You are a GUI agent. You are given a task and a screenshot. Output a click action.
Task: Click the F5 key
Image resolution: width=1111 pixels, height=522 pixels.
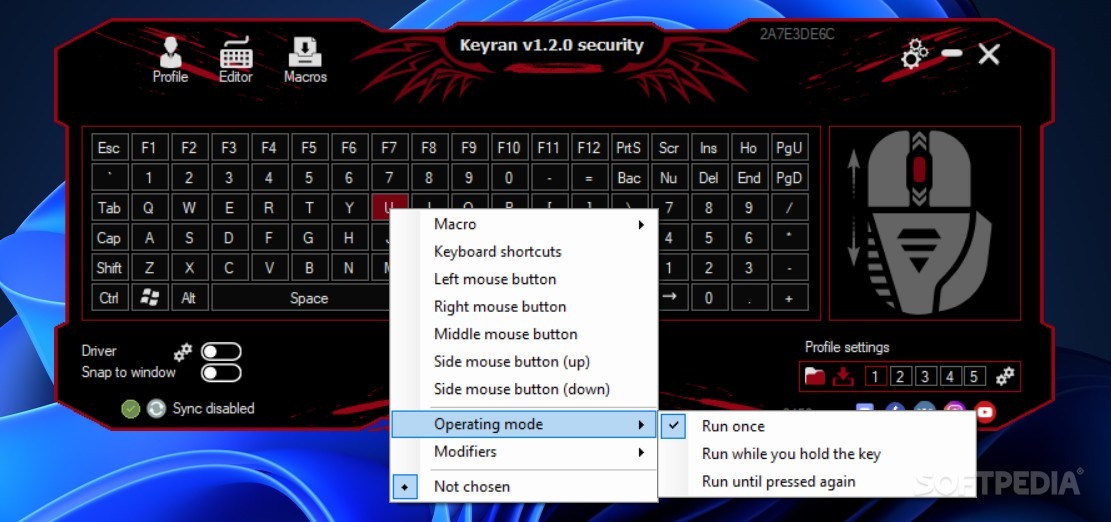309,147
